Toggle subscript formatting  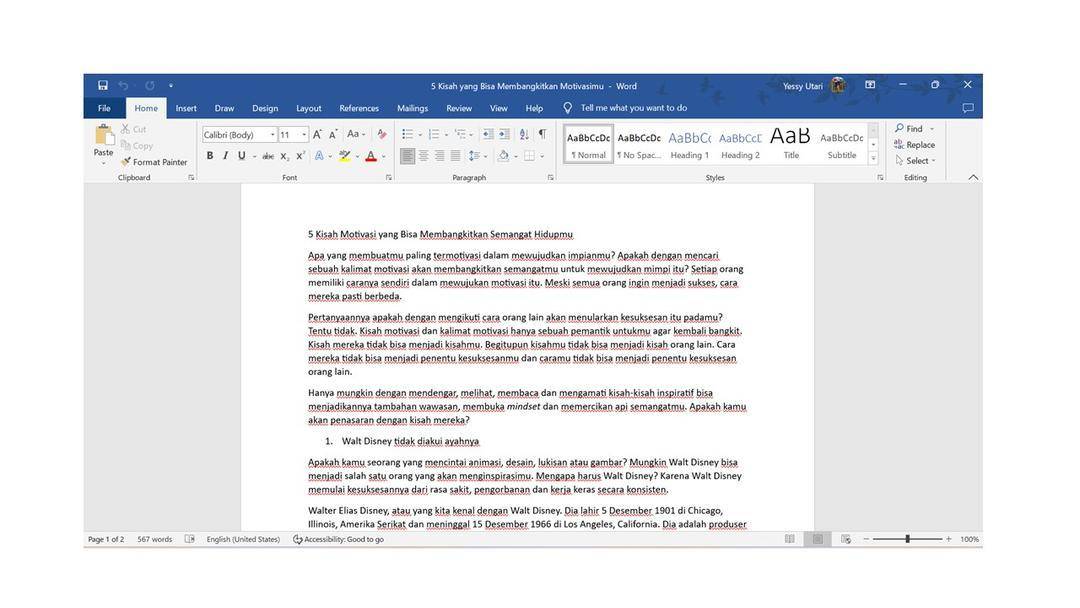(x=284, y=156)
